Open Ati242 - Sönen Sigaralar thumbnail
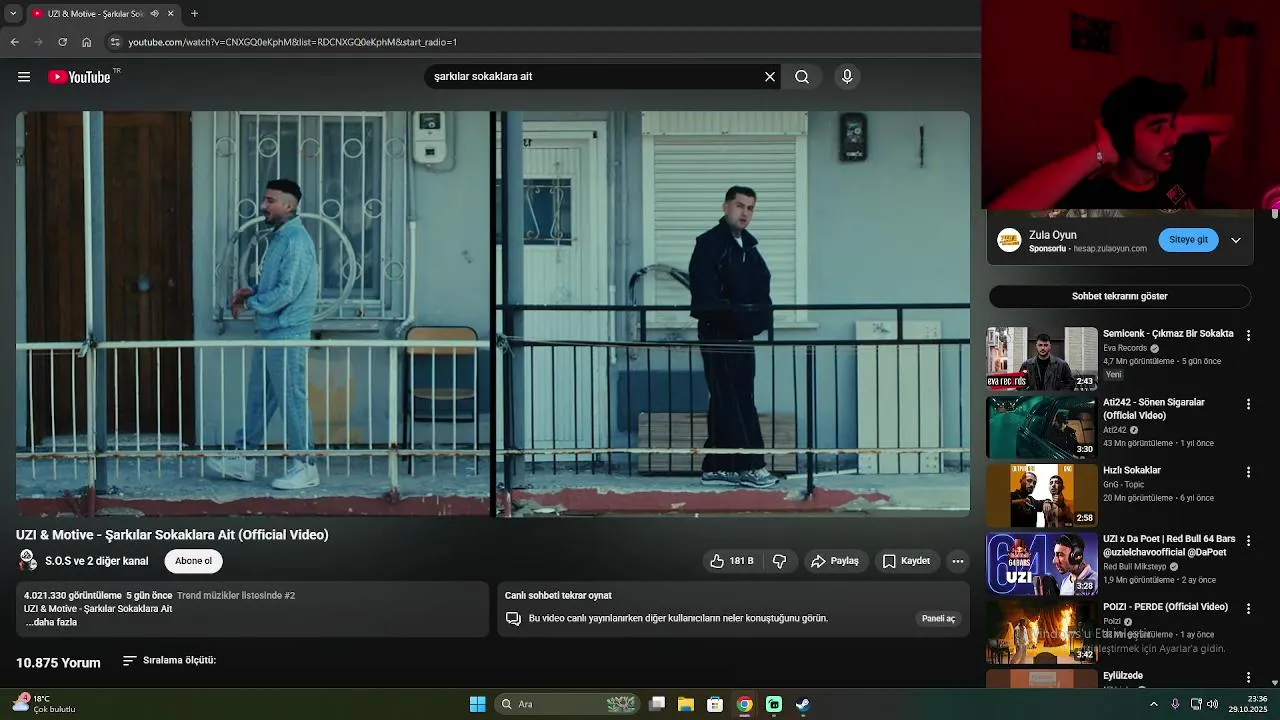 1042,427
